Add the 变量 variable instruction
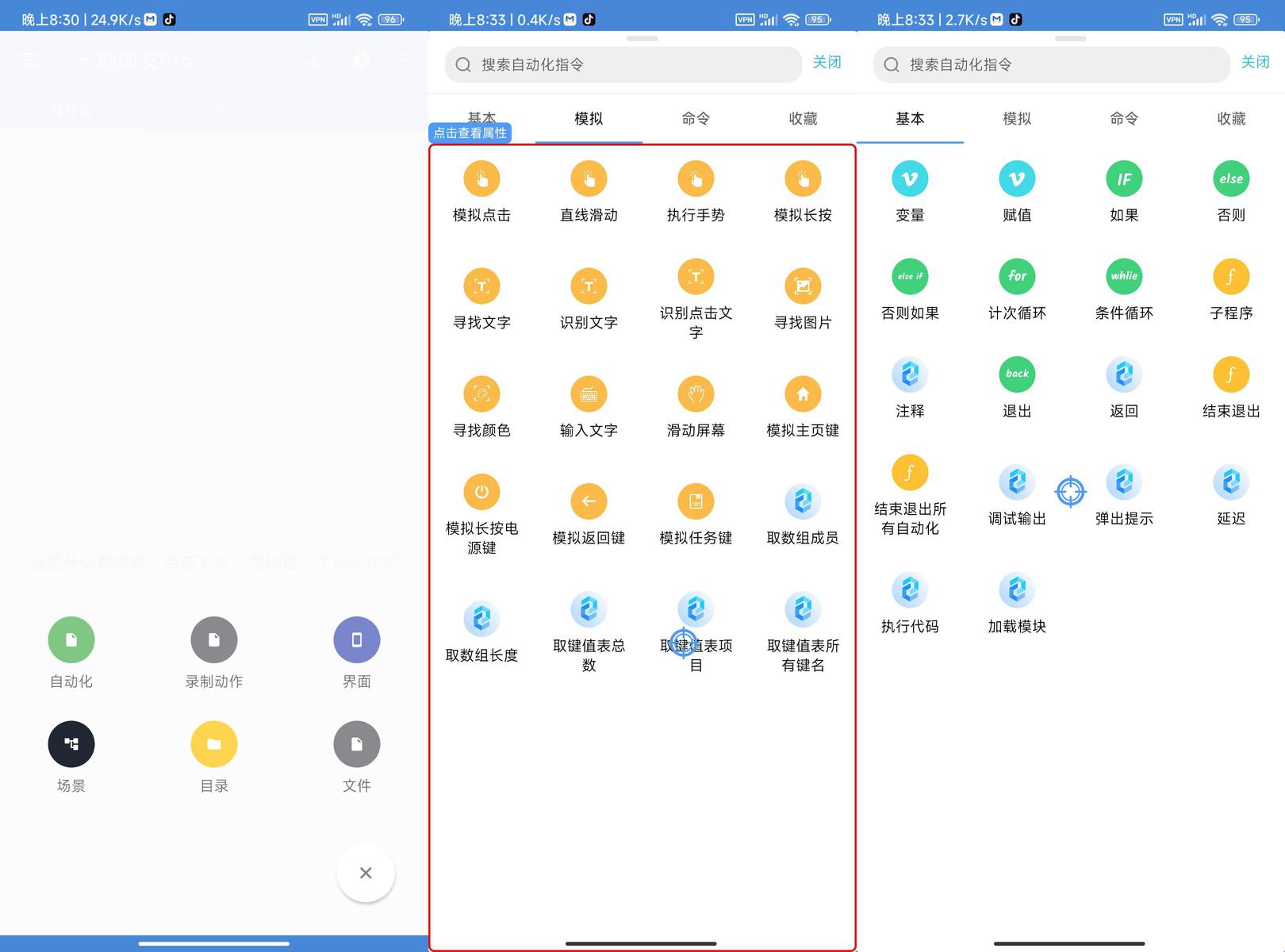This screenshot has height=952, width=1285. coord(910,179)
